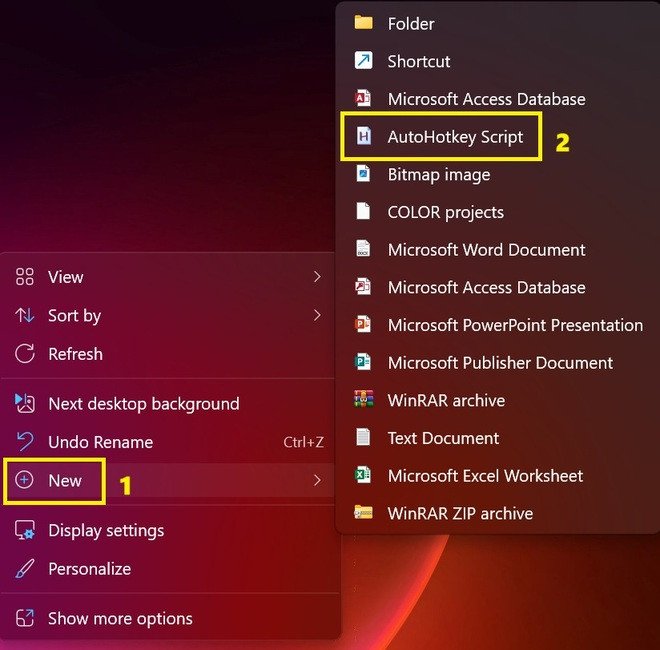660x650 pixels.
Task: Open the View menu item
Action: pyautogui.click(x=168, y=277)
